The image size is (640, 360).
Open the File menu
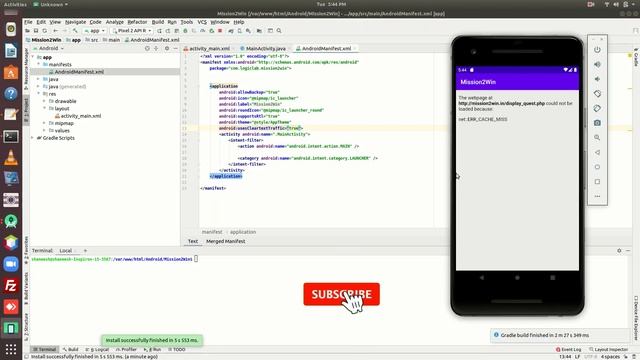(x=28, y=22)
